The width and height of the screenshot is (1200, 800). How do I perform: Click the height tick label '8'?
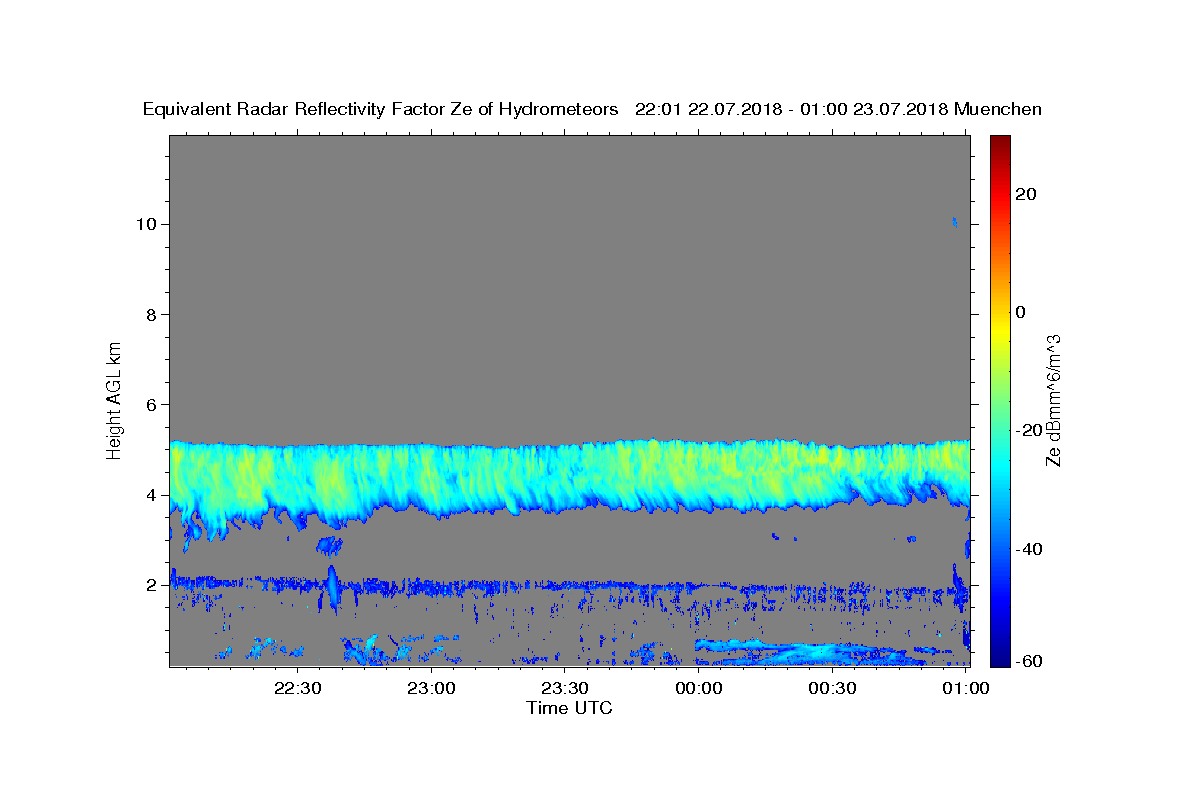(x=152, y=314)
